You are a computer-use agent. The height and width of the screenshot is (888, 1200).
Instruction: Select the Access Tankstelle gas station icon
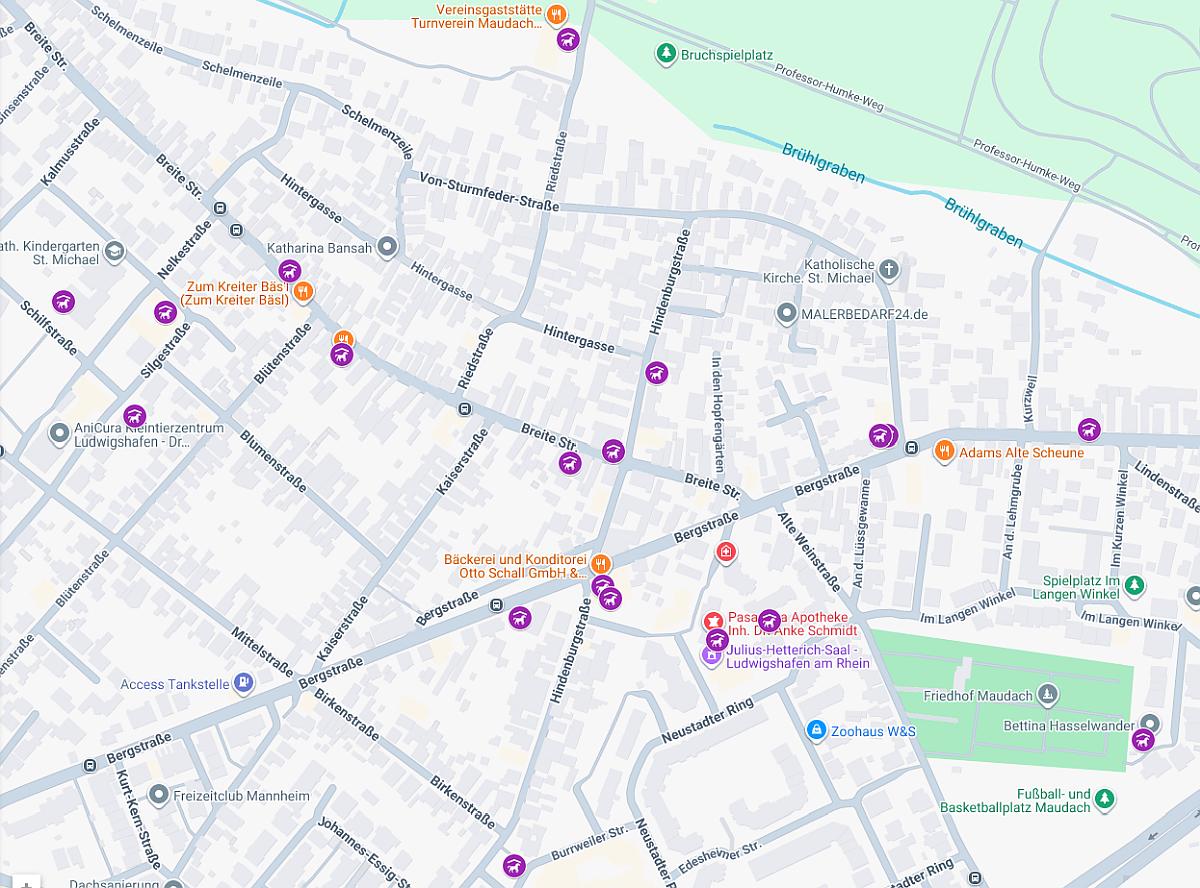[242, 684]
